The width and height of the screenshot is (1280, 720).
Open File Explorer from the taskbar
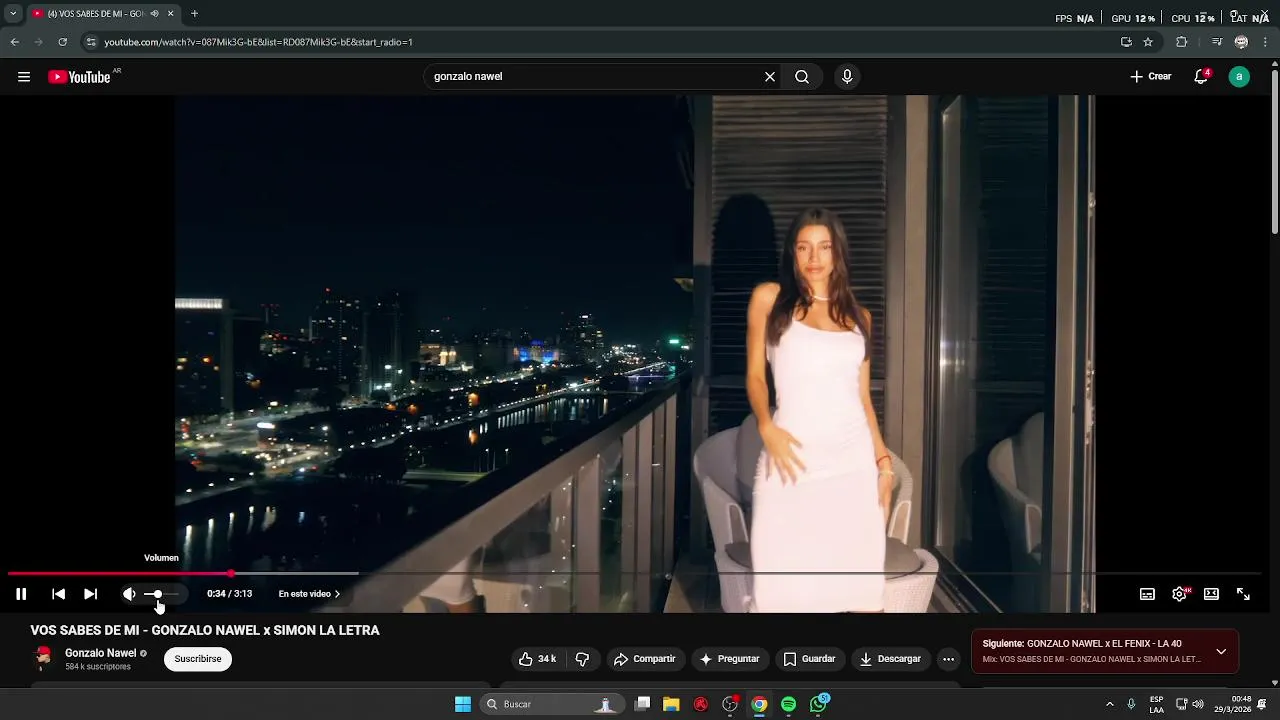[x=671, y=704]
